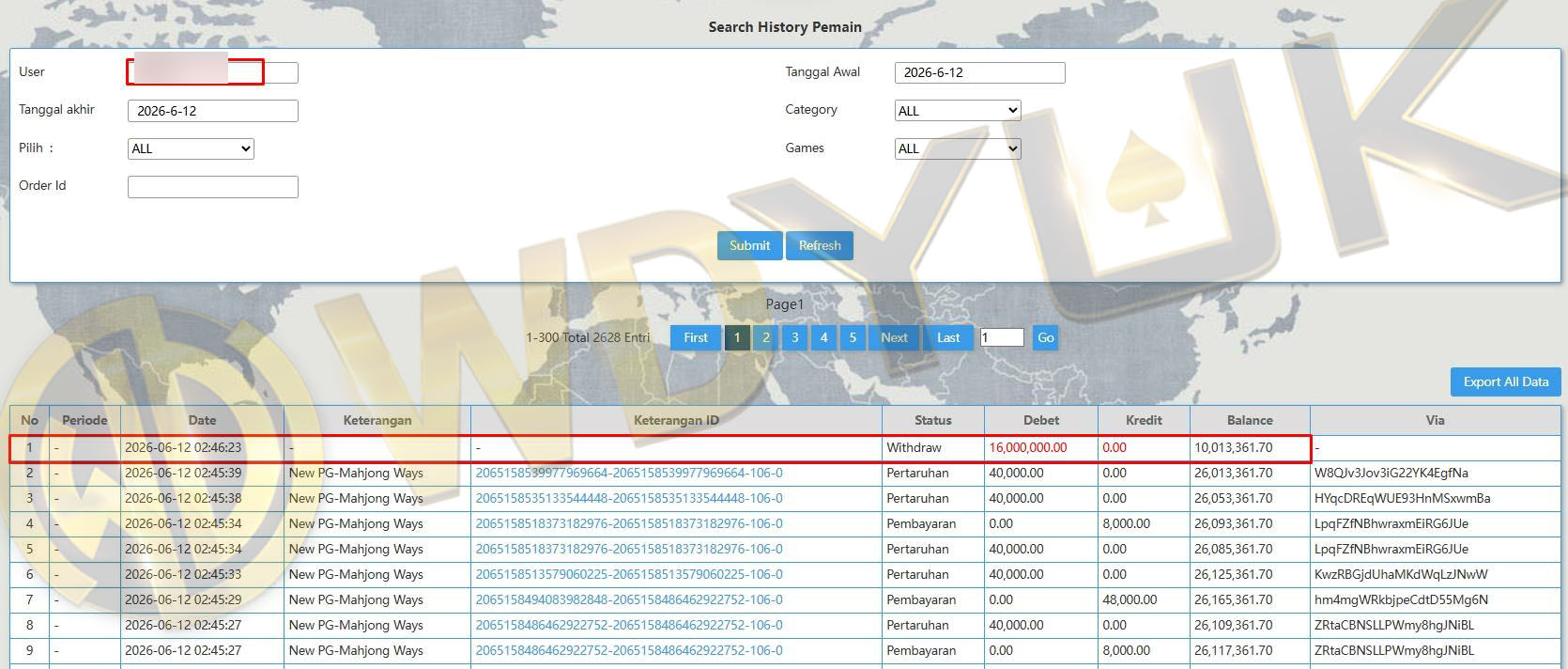Click the Periode column header

click(x=85, y=420)
